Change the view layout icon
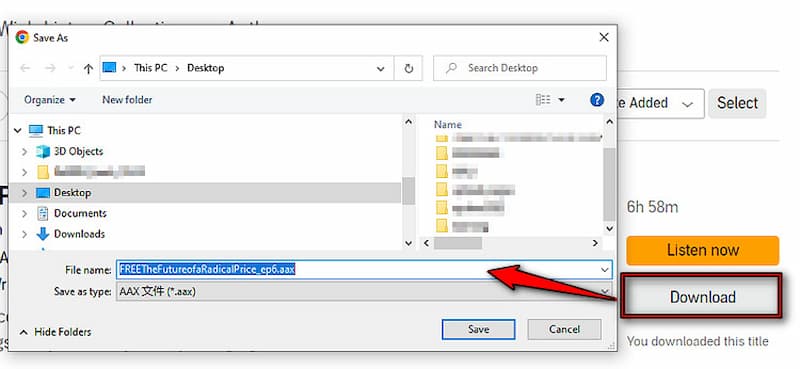Image resolution: width=800 pixels, height=369 pixels. point(543,100)
